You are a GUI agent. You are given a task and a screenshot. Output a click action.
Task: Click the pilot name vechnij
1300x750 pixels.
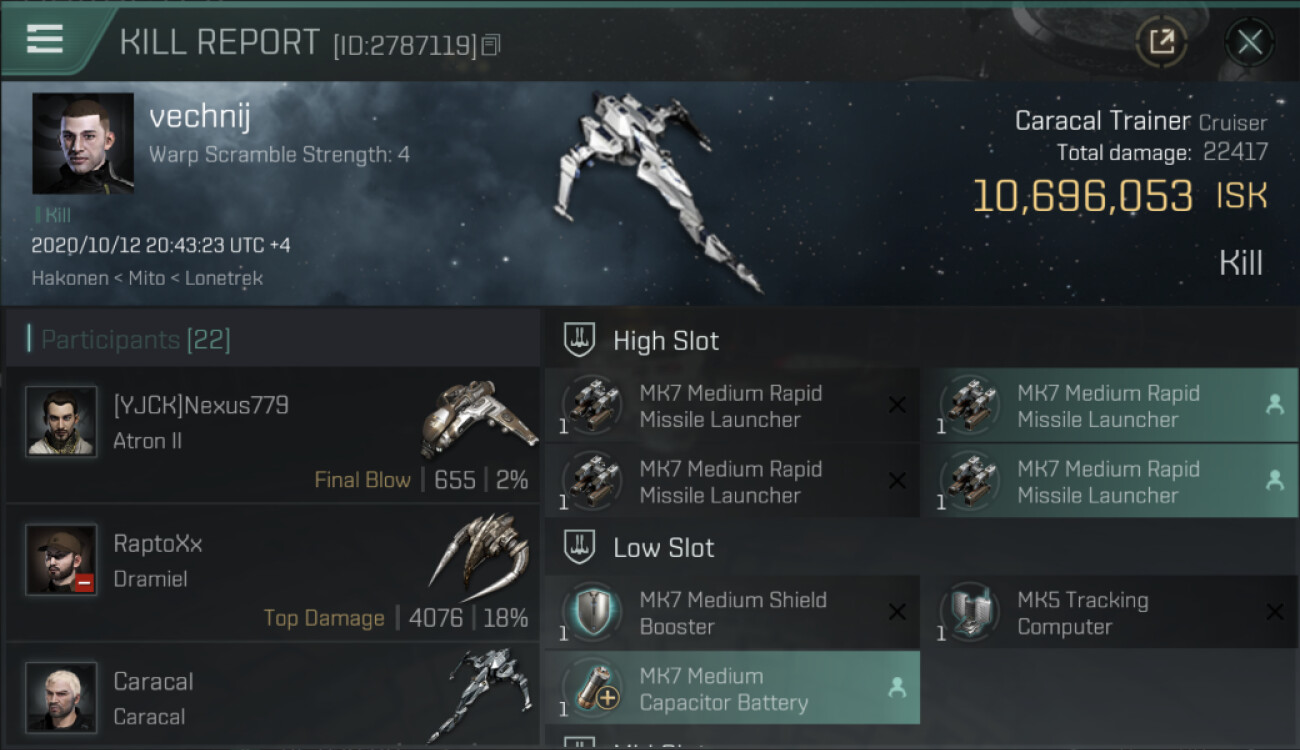(x=200, y=117)
